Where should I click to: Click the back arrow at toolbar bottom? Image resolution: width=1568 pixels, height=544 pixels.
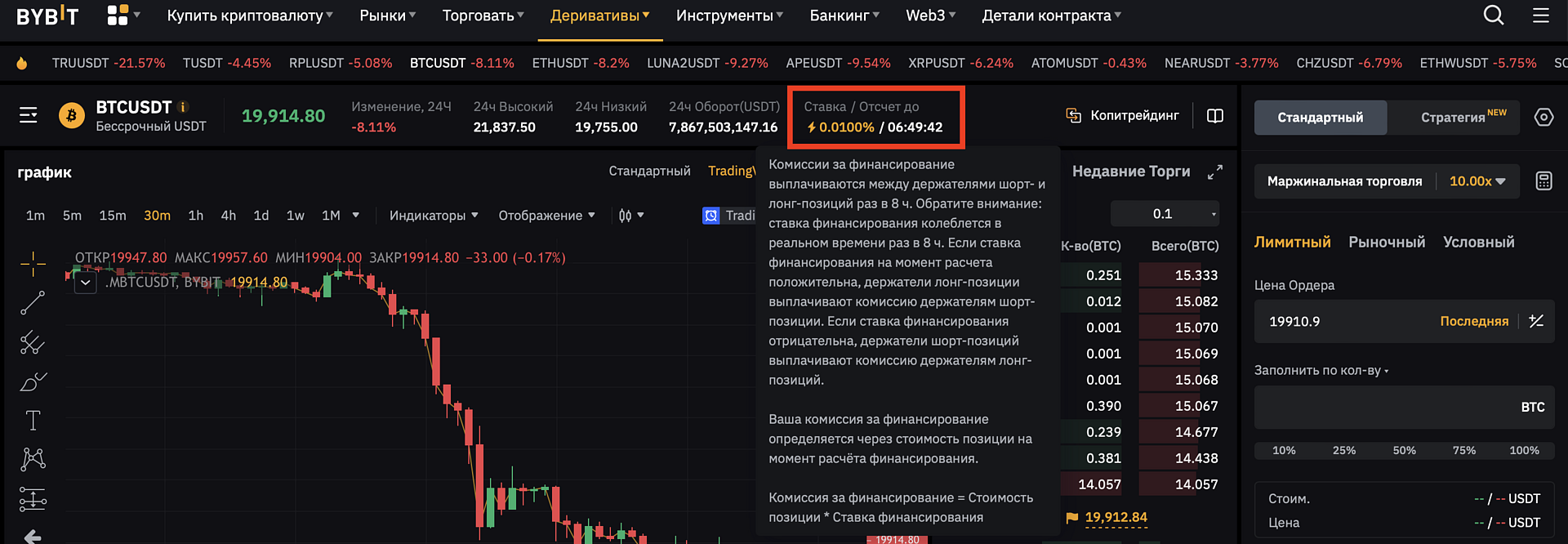click(33, 536)
